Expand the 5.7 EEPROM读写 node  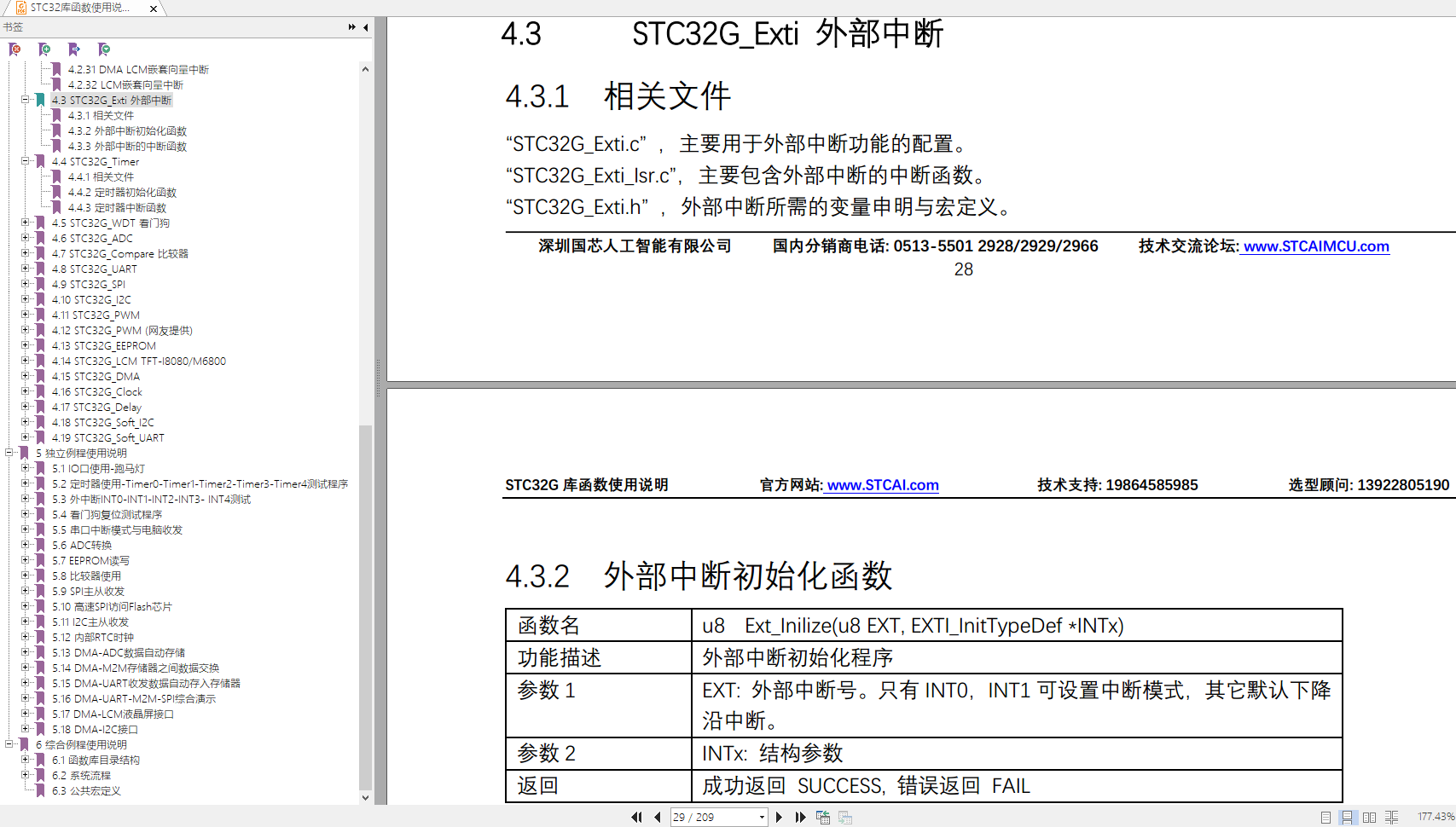click(25, 560)
